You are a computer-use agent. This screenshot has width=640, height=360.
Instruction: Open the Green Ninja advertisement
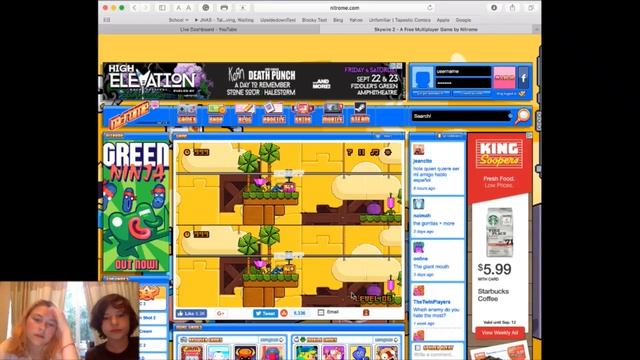coord(136,207)
